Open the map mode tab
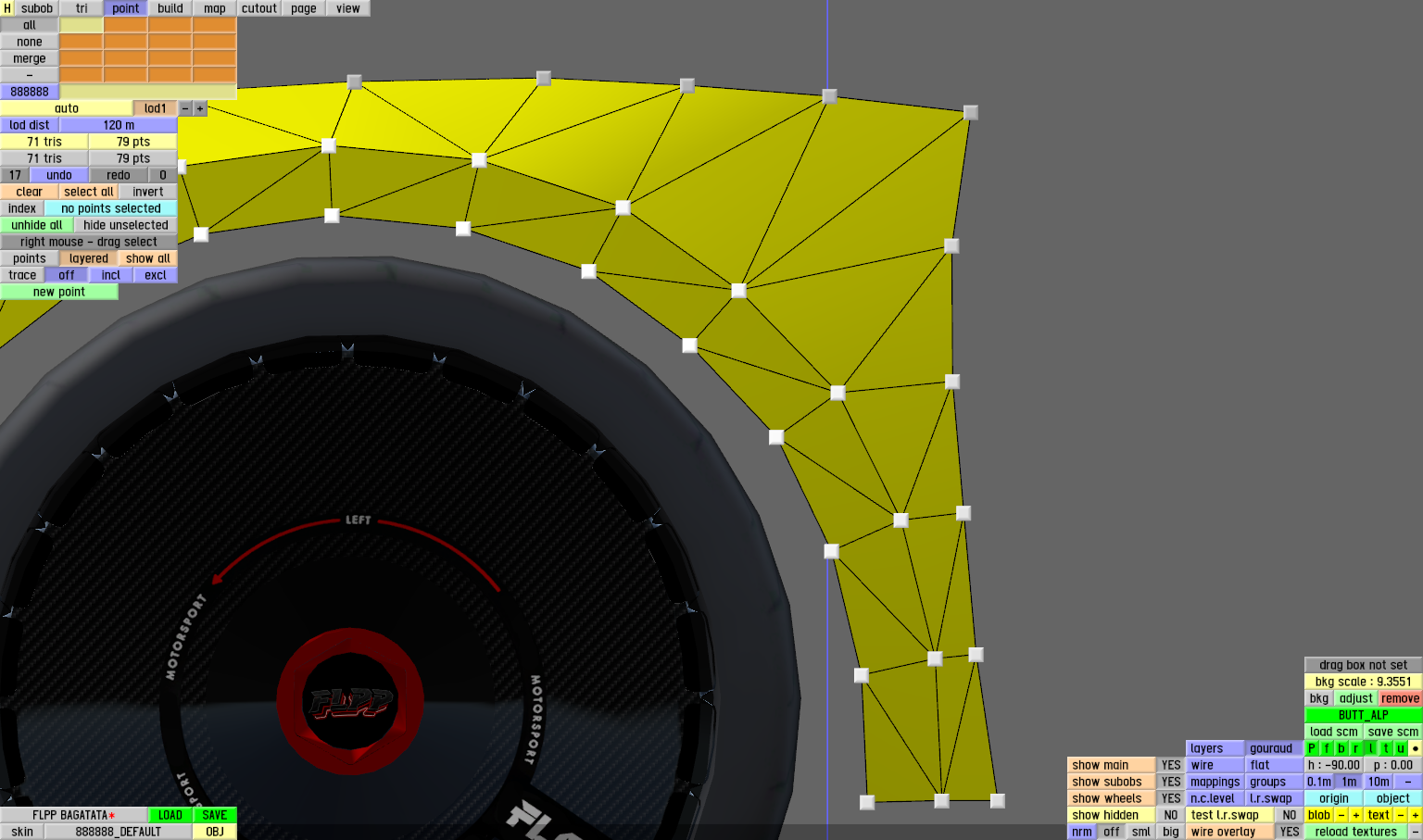The image size is (1423, 840). [x=215, y=8]
